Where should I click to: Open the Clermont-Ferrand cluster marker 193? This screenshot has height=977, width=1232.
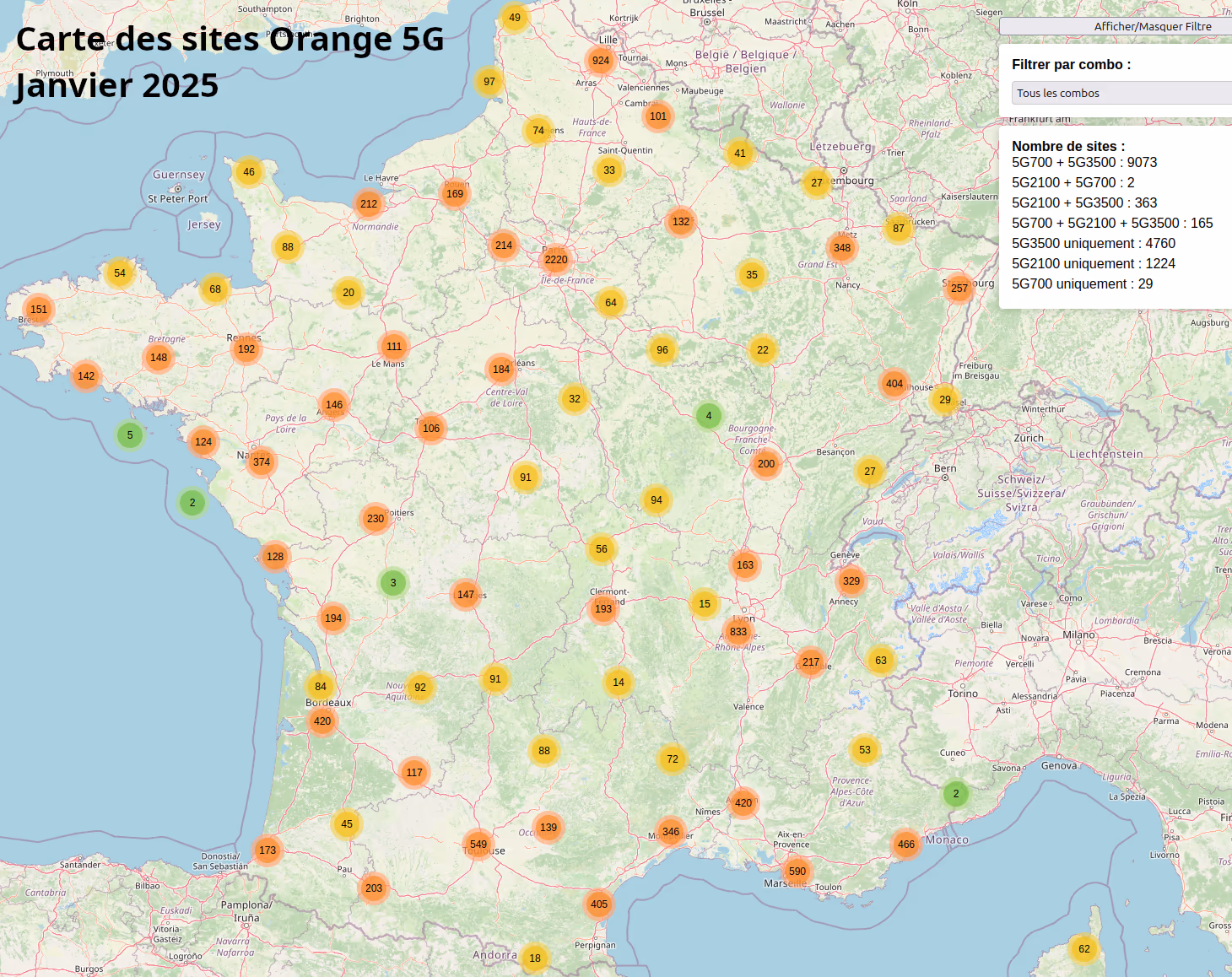coord(603,609)
